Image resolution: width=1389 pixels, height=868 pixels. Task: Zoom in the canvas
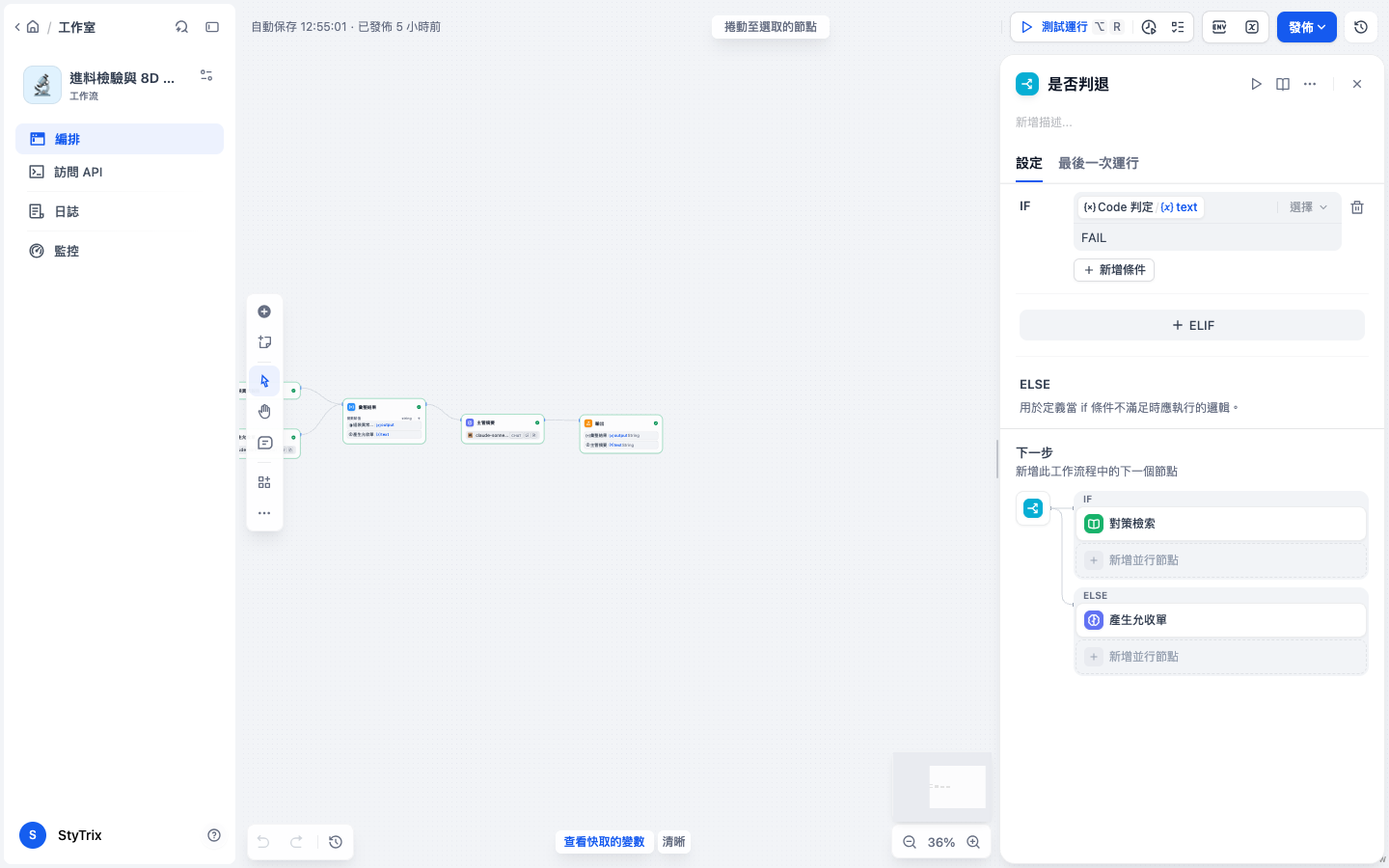point(973,842)
